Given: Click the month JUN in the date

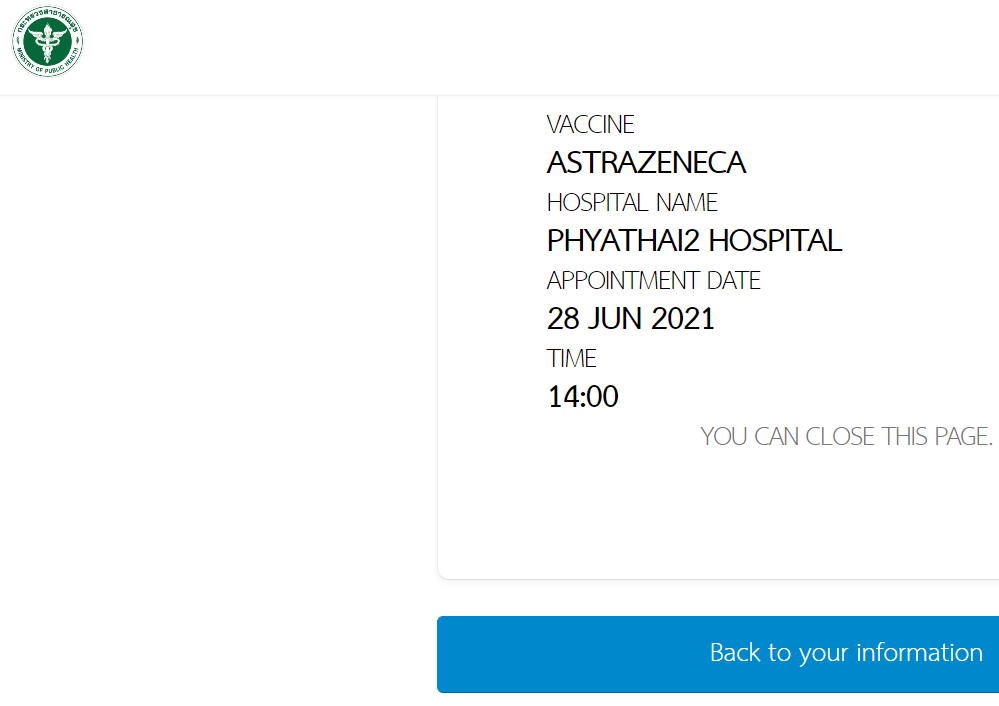Looking at the screenshot, I should 614,319.
